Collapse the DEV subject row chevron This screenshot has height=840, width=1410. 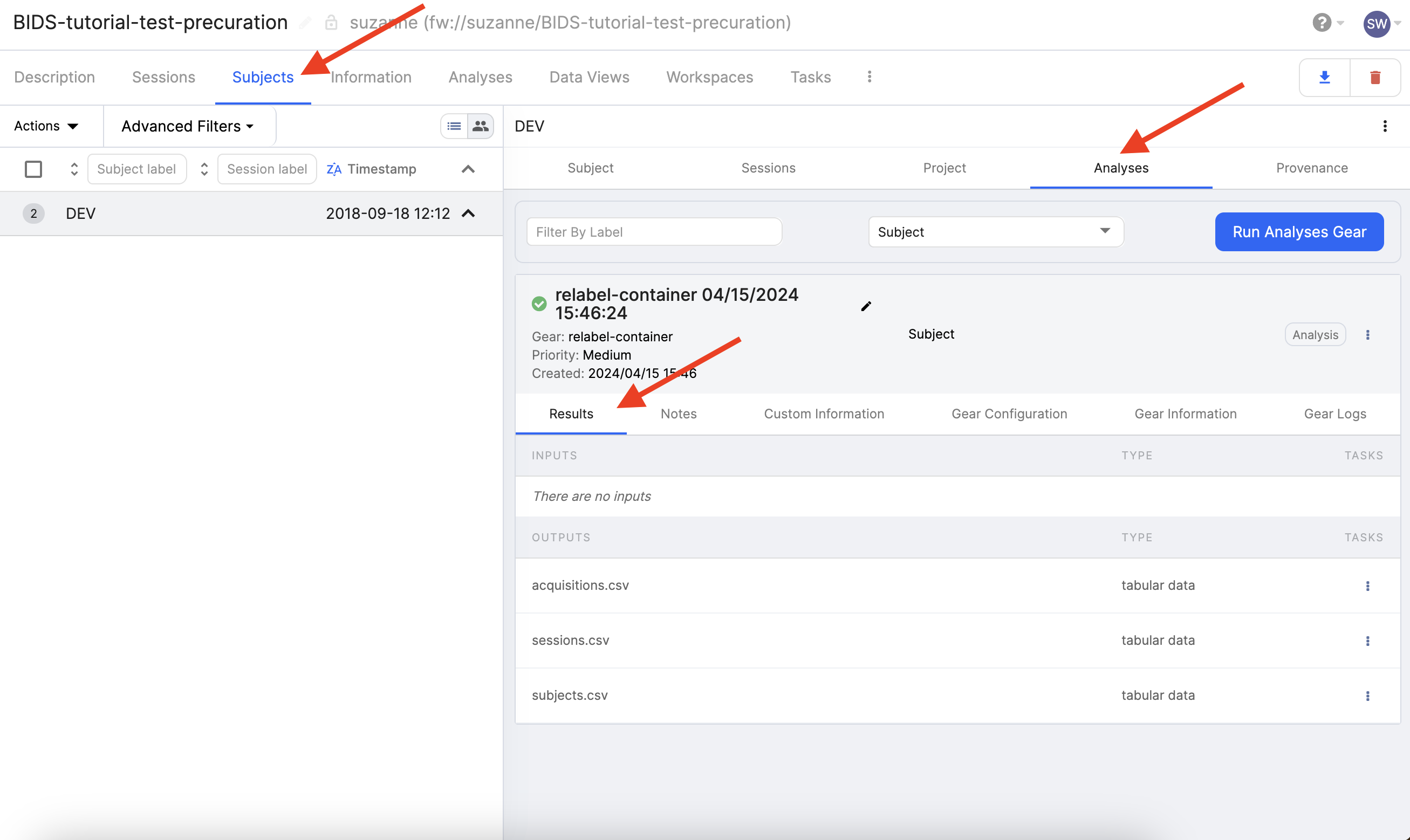[468, 214]
